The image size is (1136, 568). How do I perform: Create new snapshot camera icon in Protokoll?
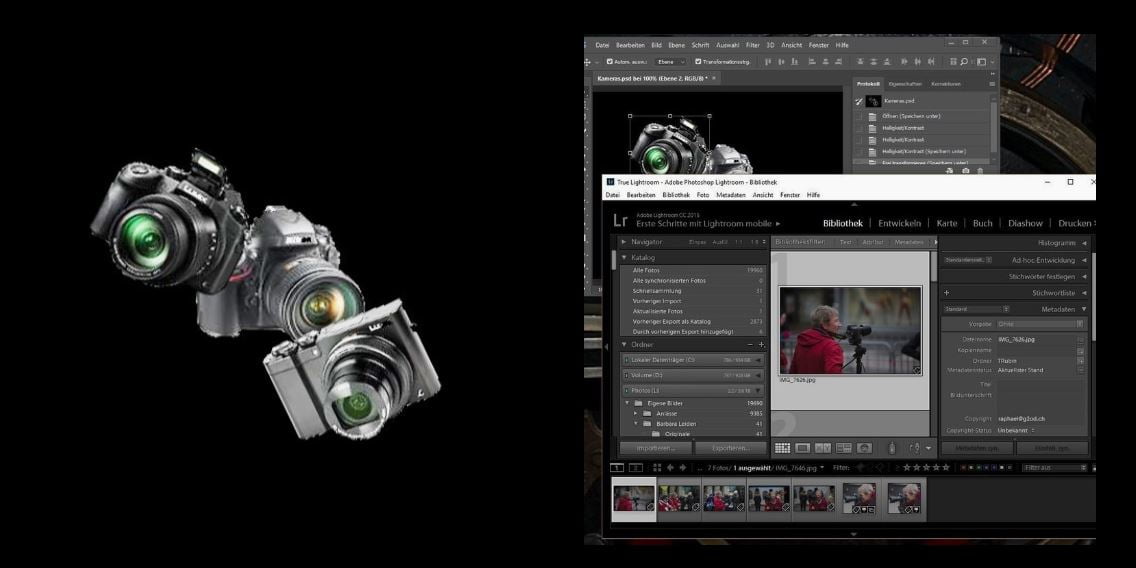click(965, 171)
